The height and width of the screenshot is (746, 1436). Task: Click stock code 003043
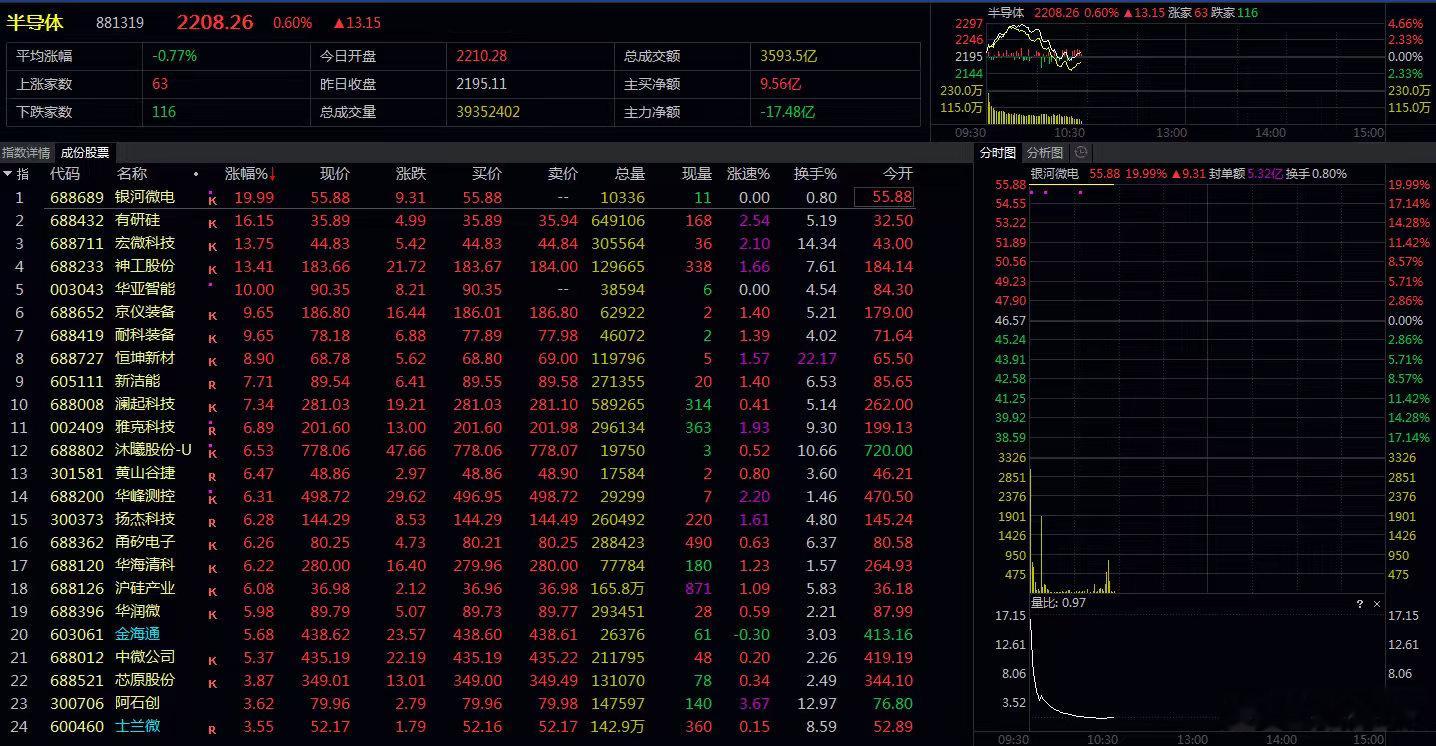pos(77,289)
